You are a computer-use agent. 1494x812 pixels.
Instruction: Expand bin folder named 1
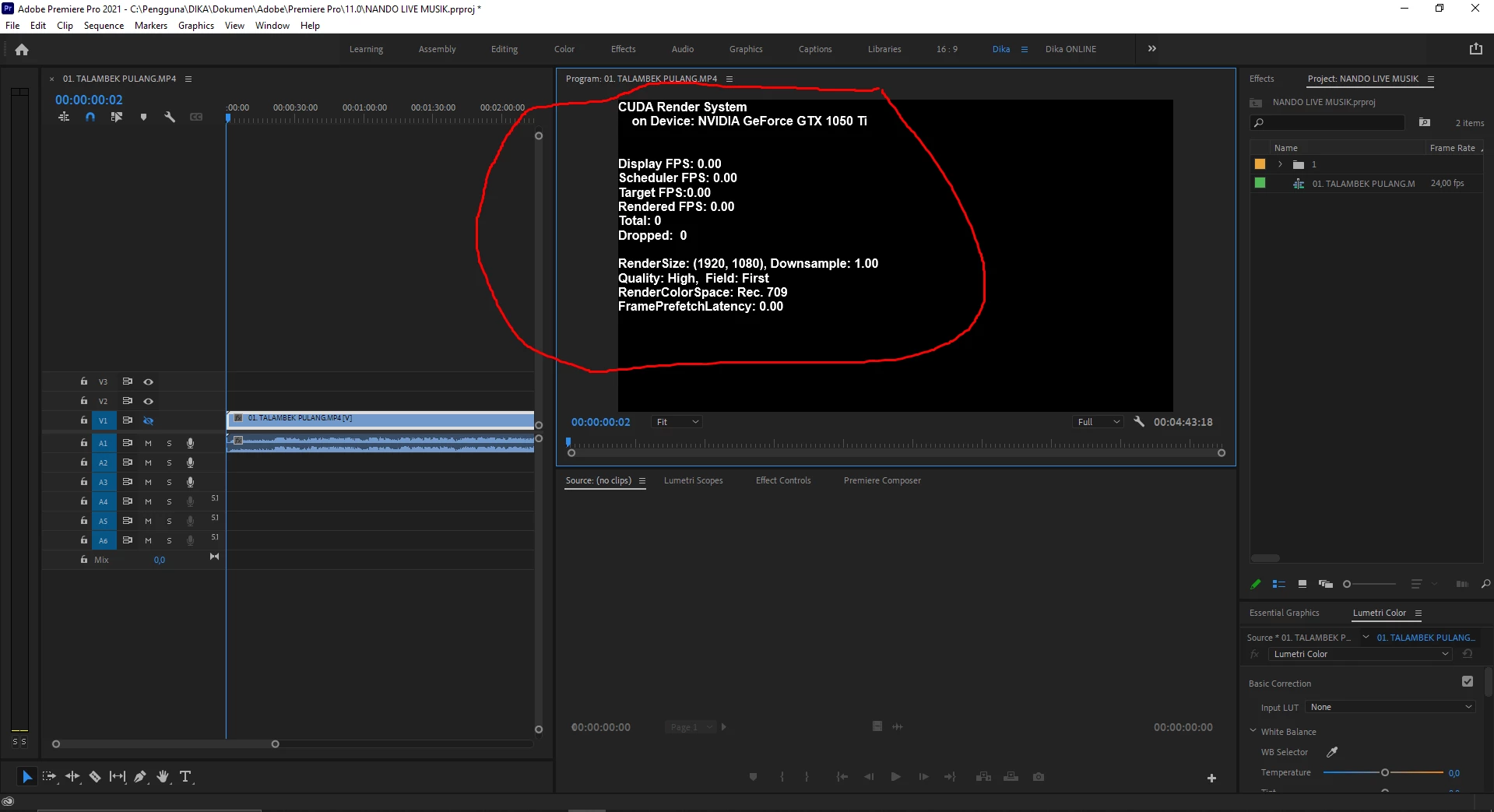click(x=1280, y=164)
